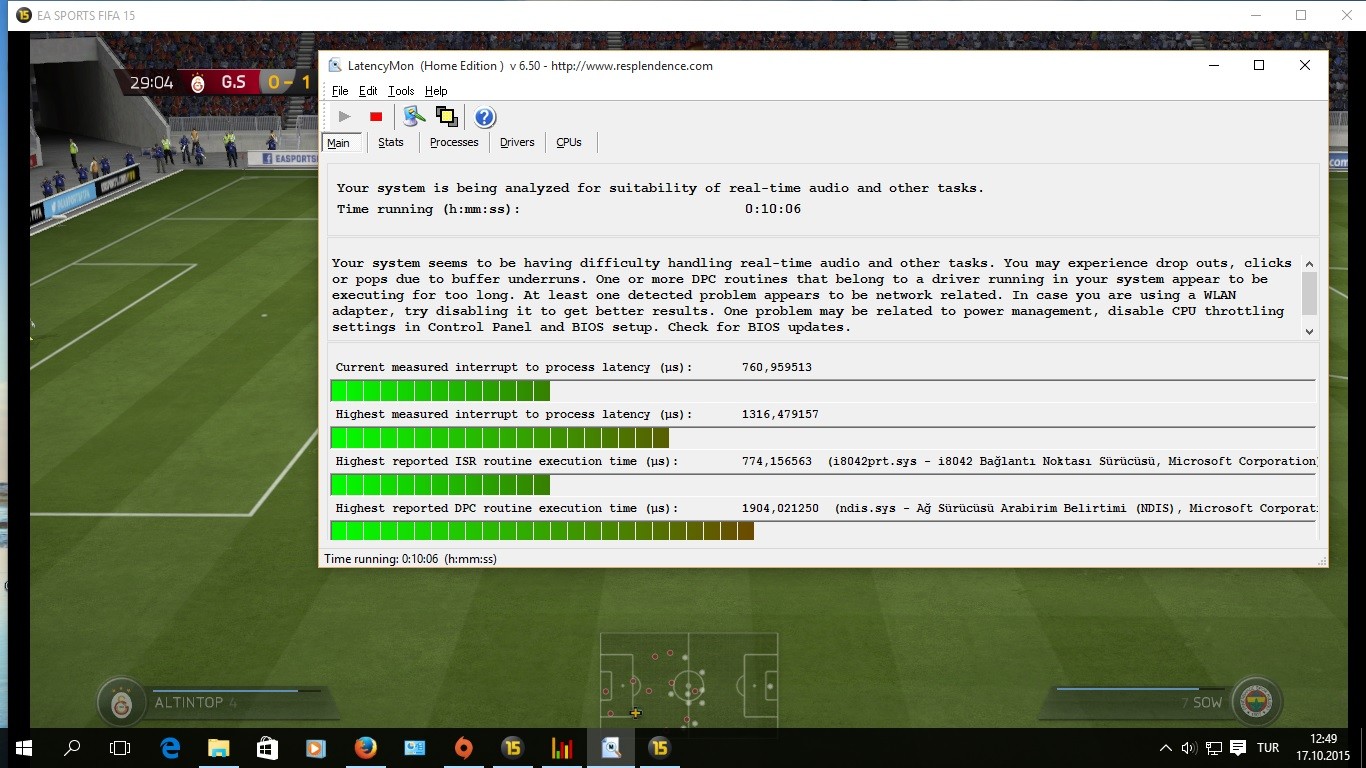Switch to the Processes tab
The width and height of the screenshot is (1366, 768).
point(454,142)
